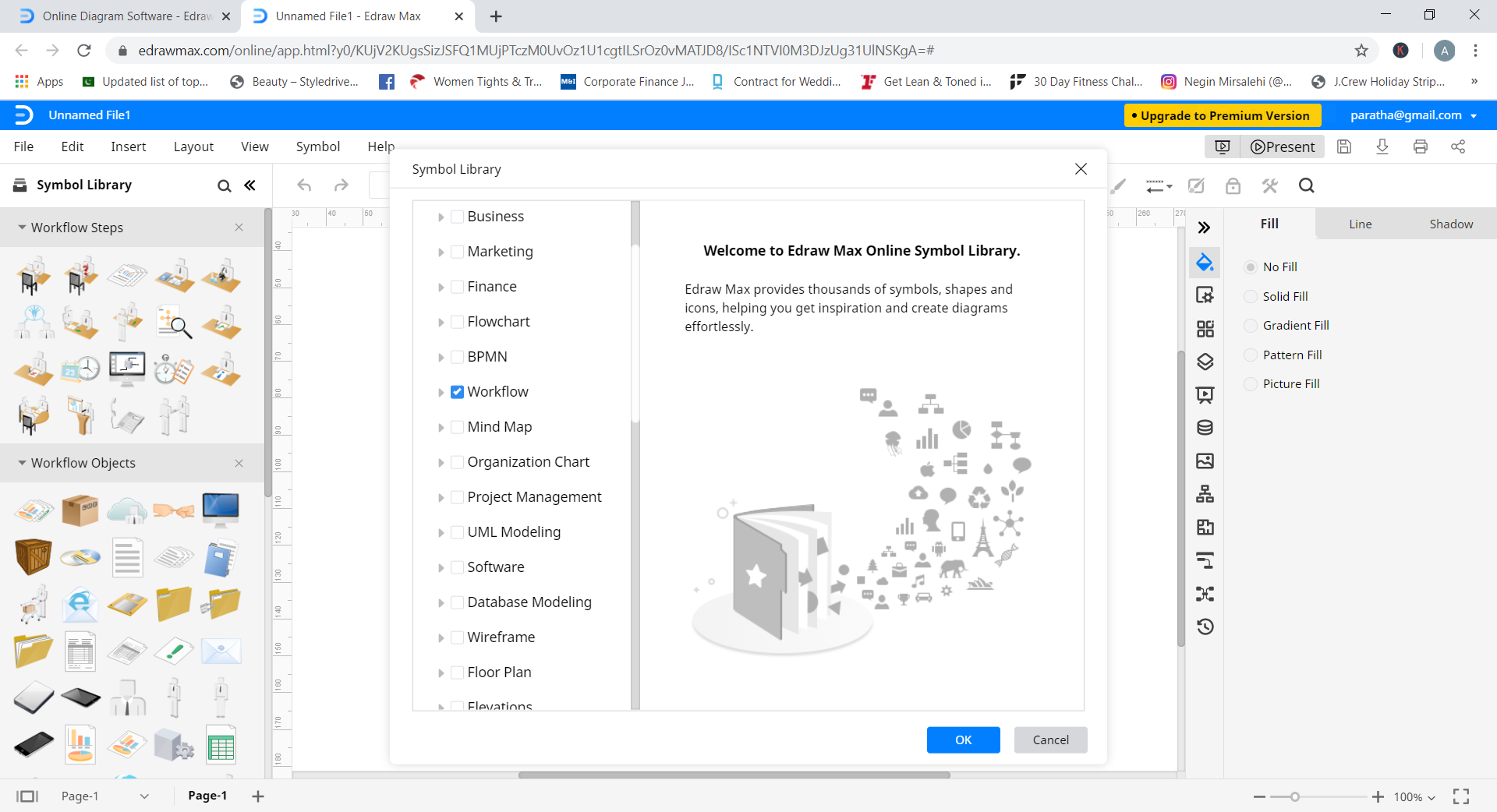The image size is (1497, 812).
Task: Expand the BPMN tree node
Action: coord(441,358)
